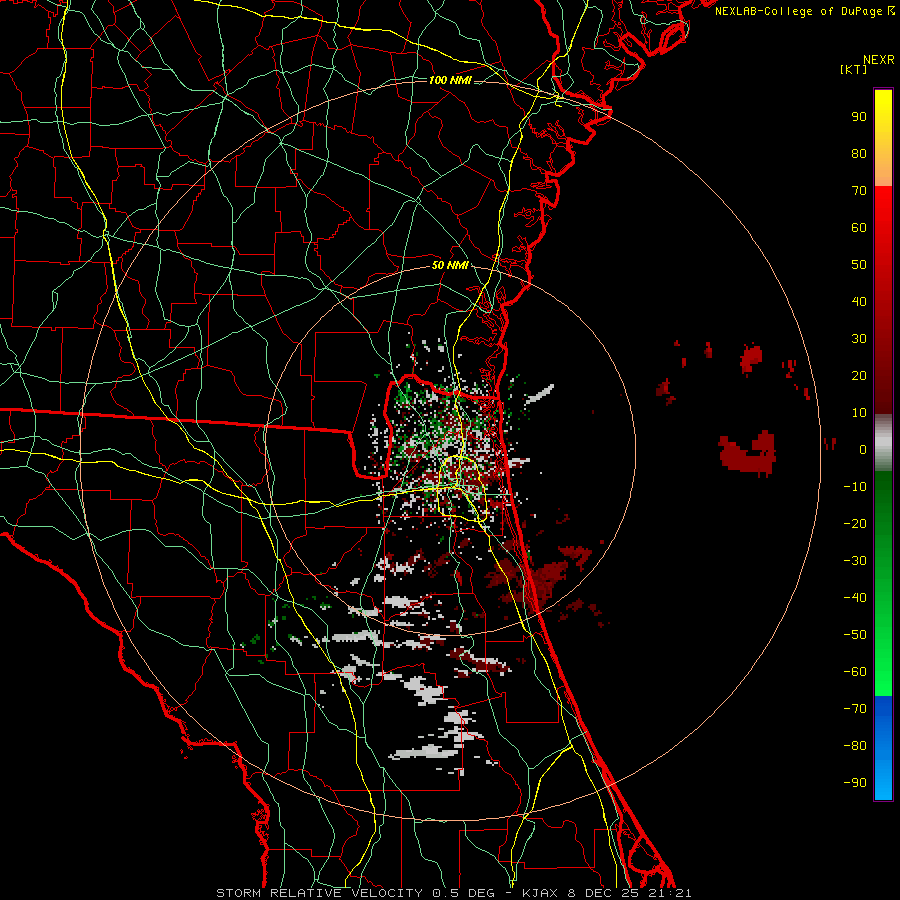
Task: Click the NEXLAB-College of DuPage header text
Action: click(x=804, y=11)
